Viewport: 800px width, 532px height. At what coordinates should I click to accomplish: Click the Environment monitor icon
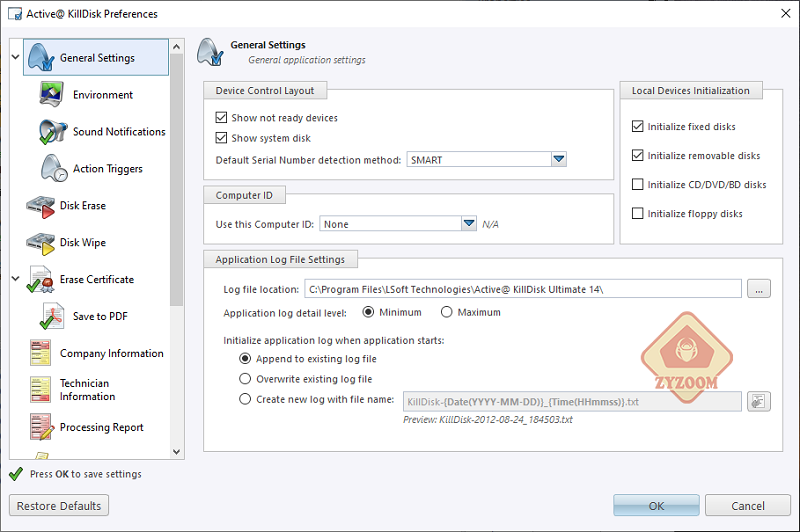[x=52, y=94]
